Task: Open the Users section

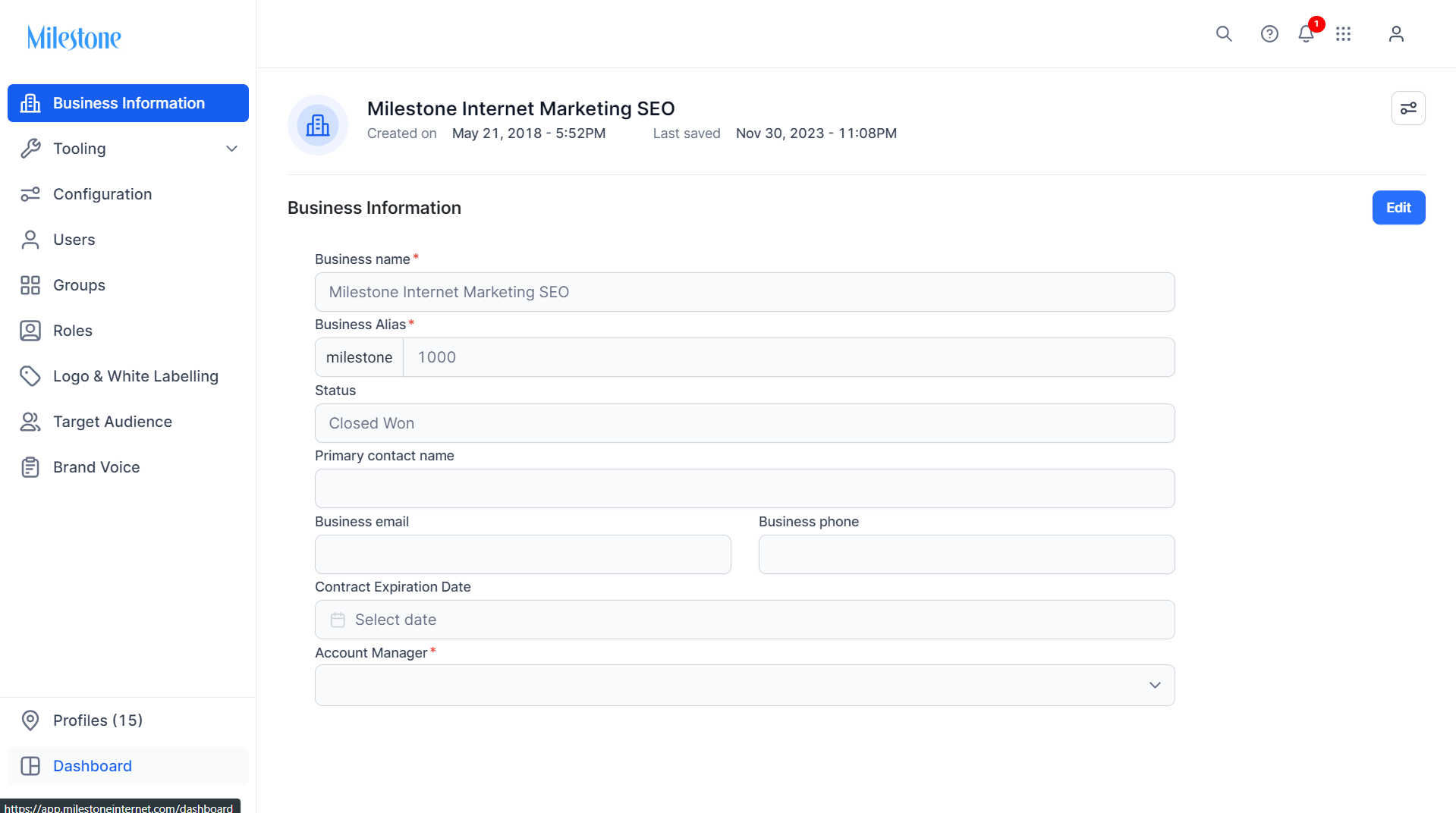Action: (x=128, y=240)
